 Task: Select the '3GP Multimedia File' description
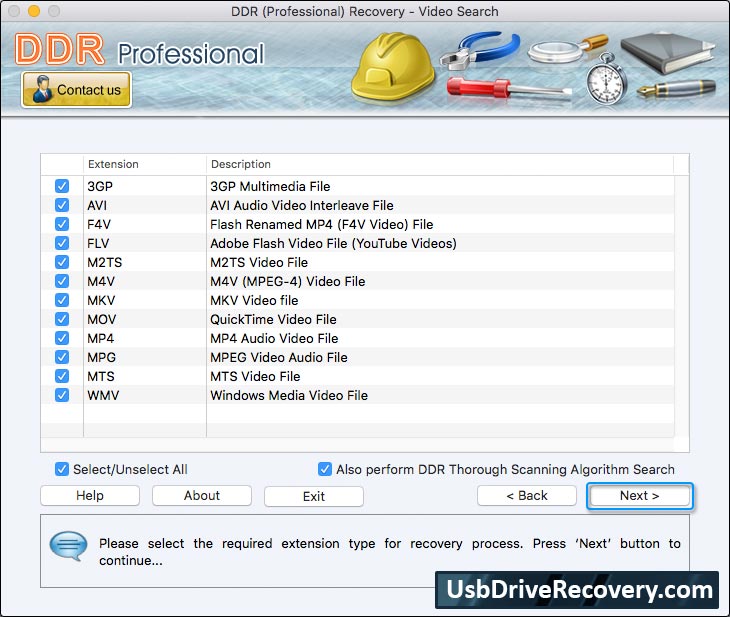(270, 186)
